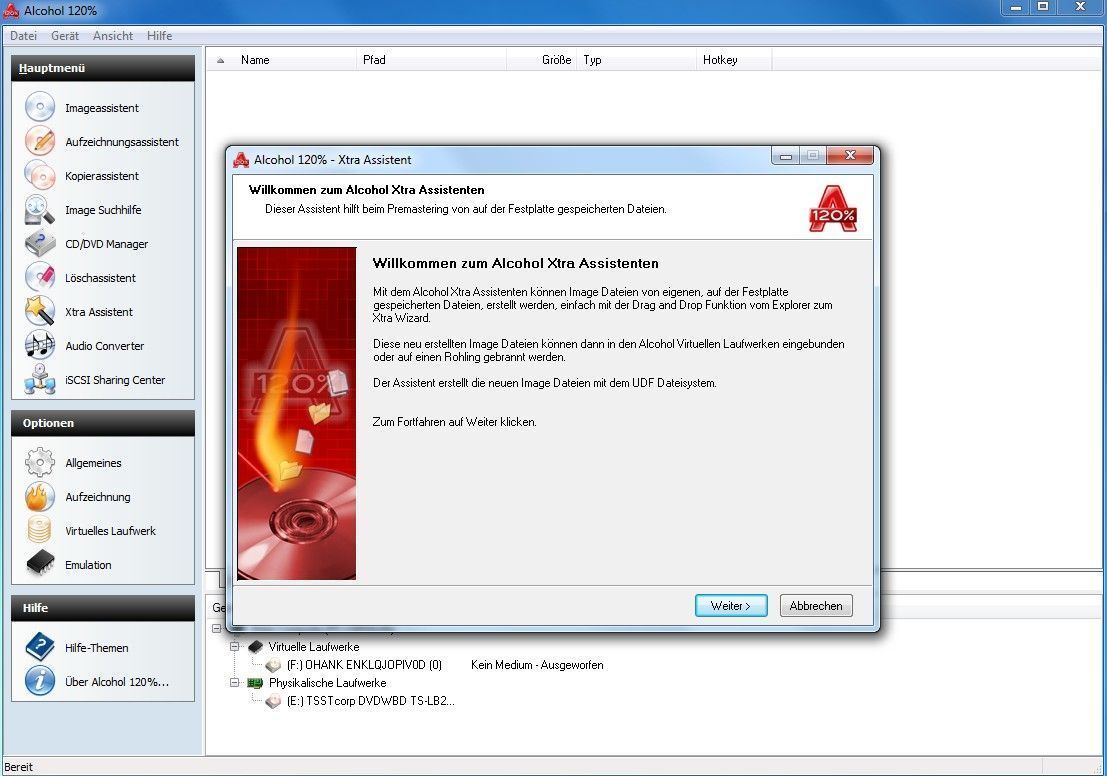The width and height of the screenshot is (1107, 776).
Task: Open the Imageassistent icon in Hauptmenü
Action: click(40, 107)
